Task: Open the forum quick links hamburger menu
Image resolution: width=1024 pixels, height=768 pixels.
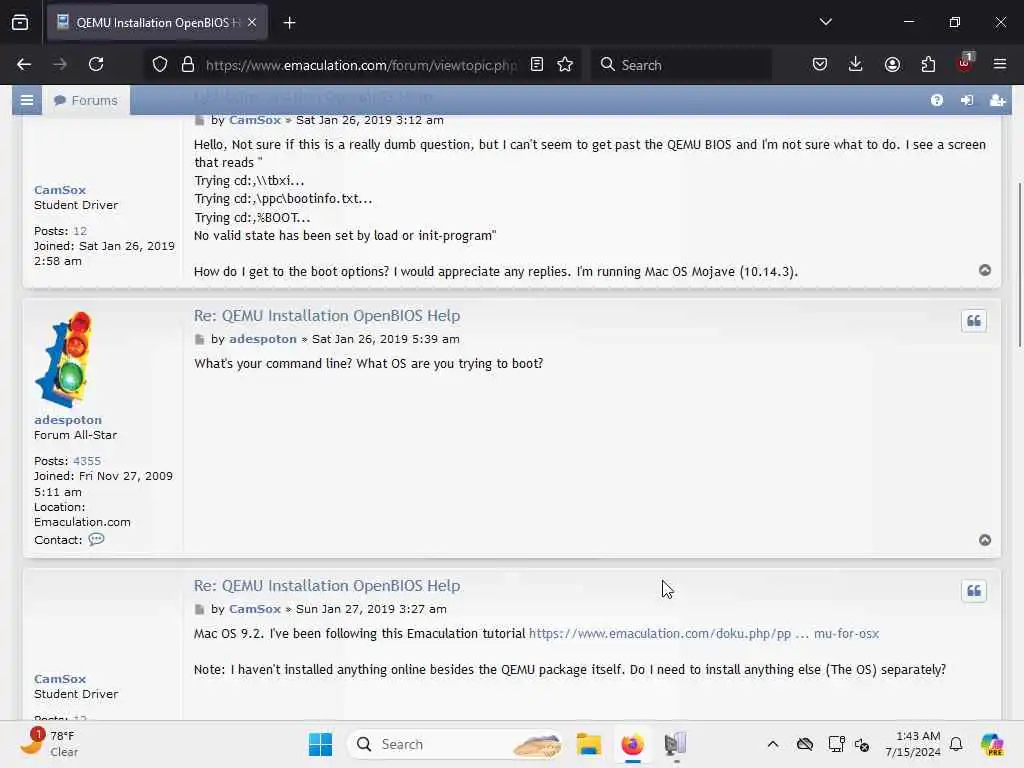Action: [27, 100]
